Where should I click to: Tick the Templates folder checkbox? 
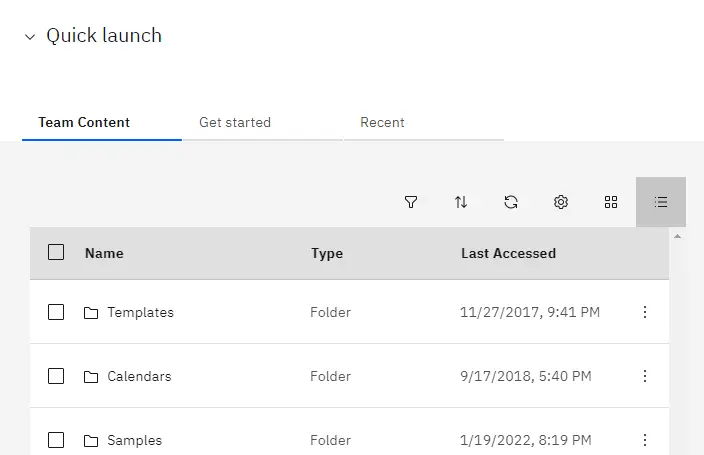click(56, 312)
